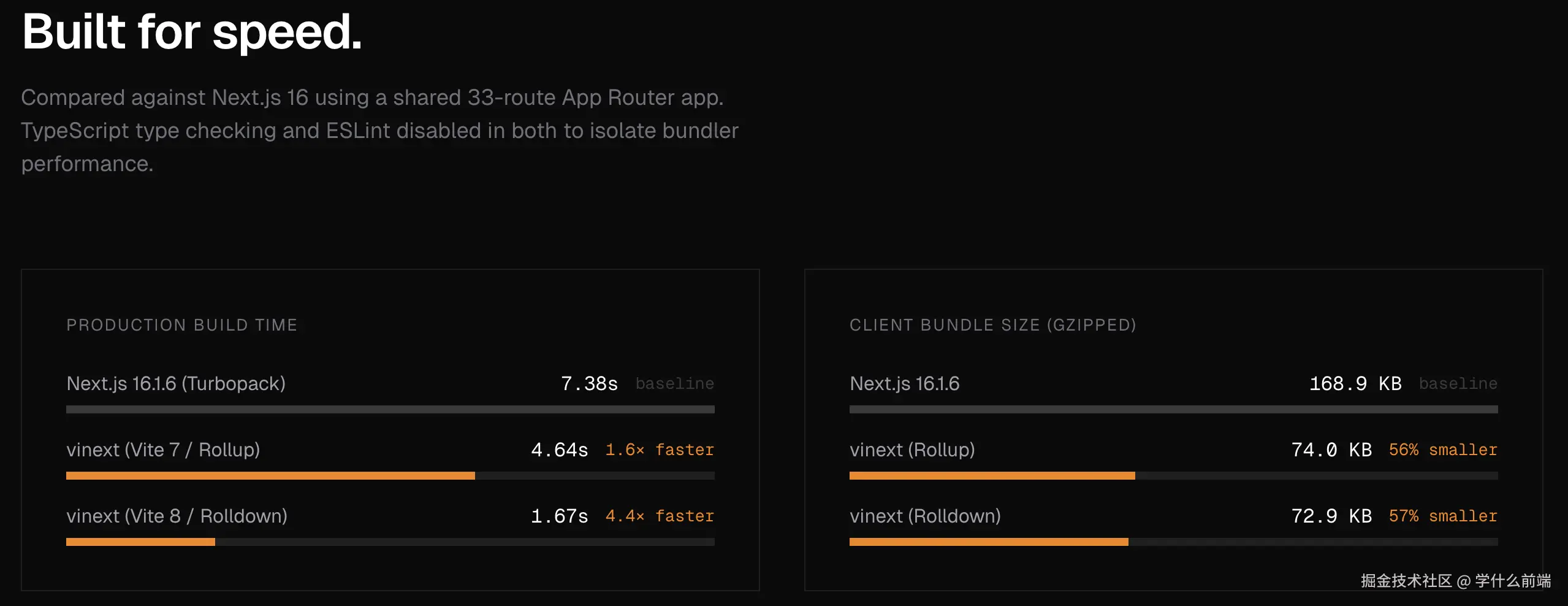Click the orange vinext (Rollup) bundle-size bar

pyautogui.click(x=992, y=475)
